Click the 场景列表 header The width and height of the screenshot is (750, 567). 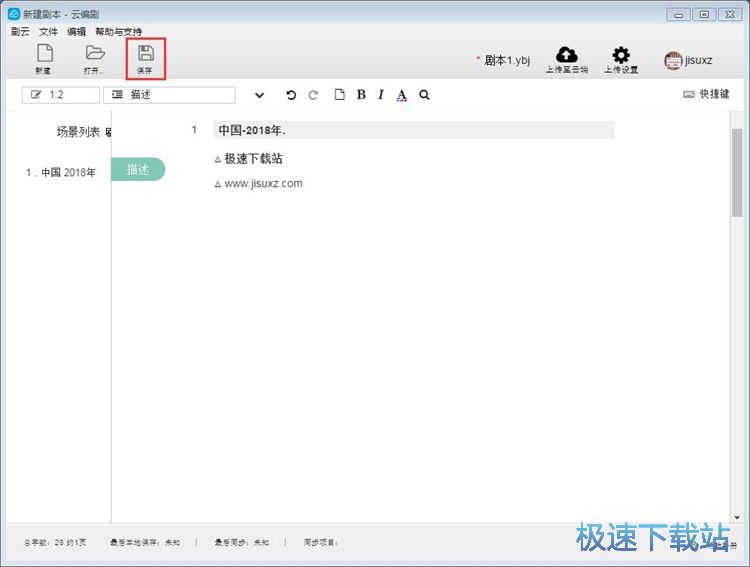[x=78, y=132]
